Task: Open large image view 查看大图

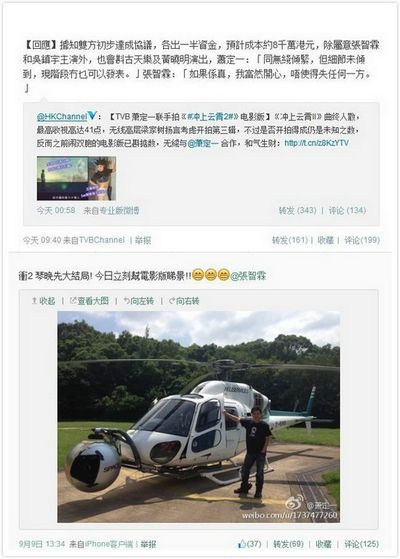Action: (89, 301)
